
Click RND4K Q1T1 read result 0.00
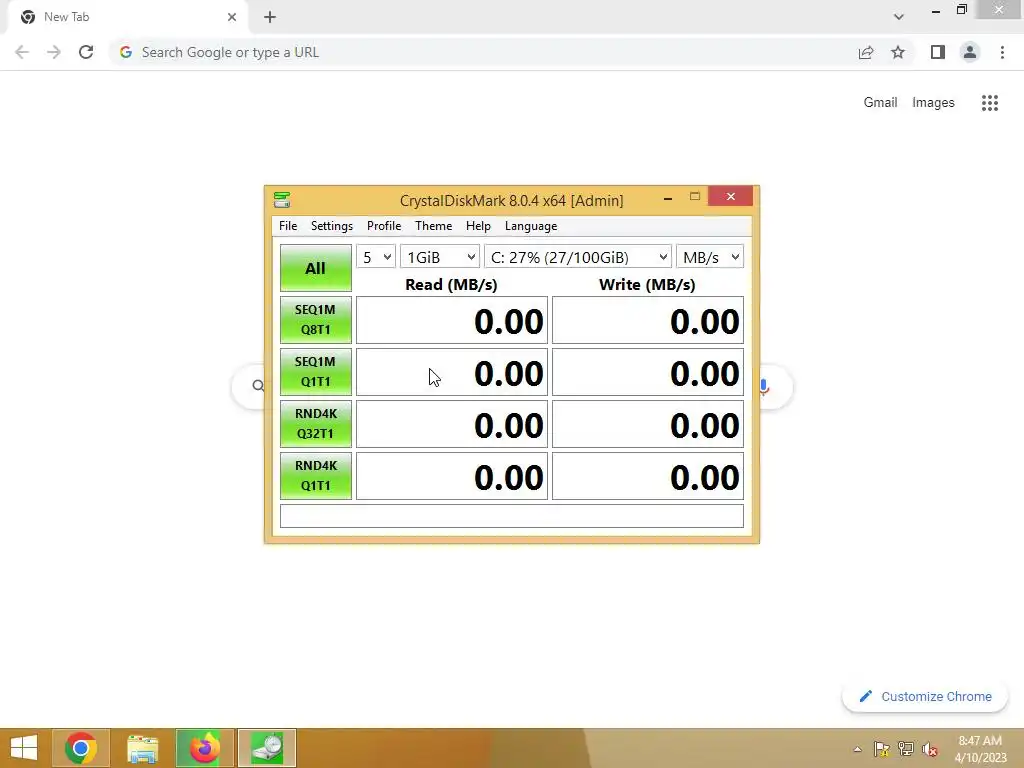tap(452, 476)
